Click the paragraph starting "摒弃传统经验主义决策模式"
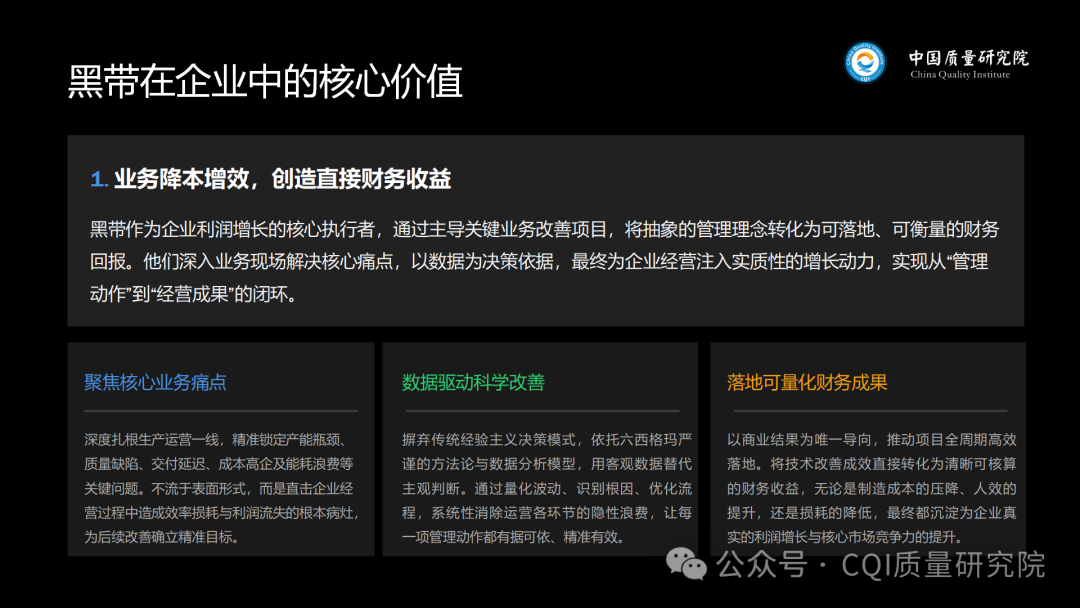 [x=547, y=488]
